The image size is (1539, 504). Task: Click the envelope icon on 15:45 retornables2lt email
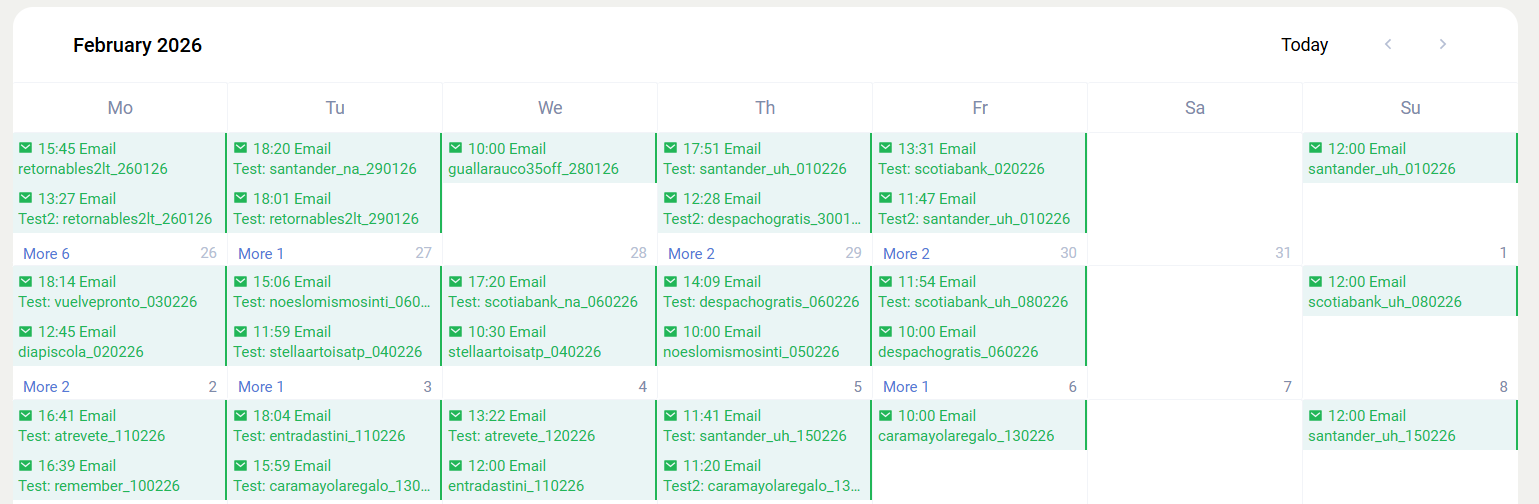point(26,148)
